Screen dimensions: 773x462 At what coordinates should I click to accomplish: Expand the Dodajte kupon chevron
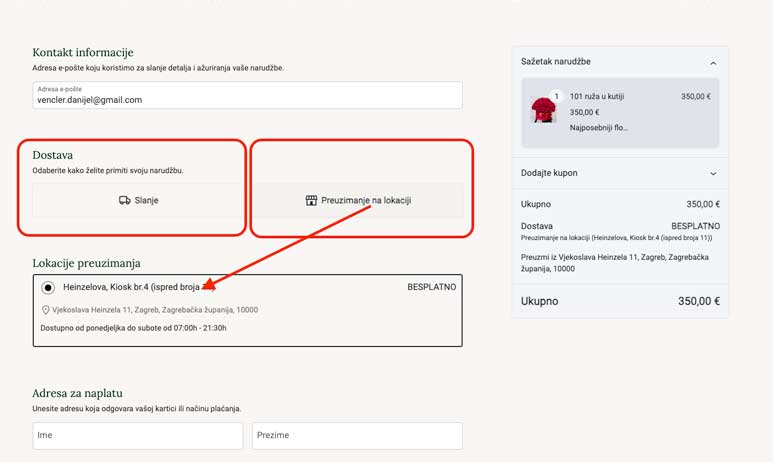(713, 173)
